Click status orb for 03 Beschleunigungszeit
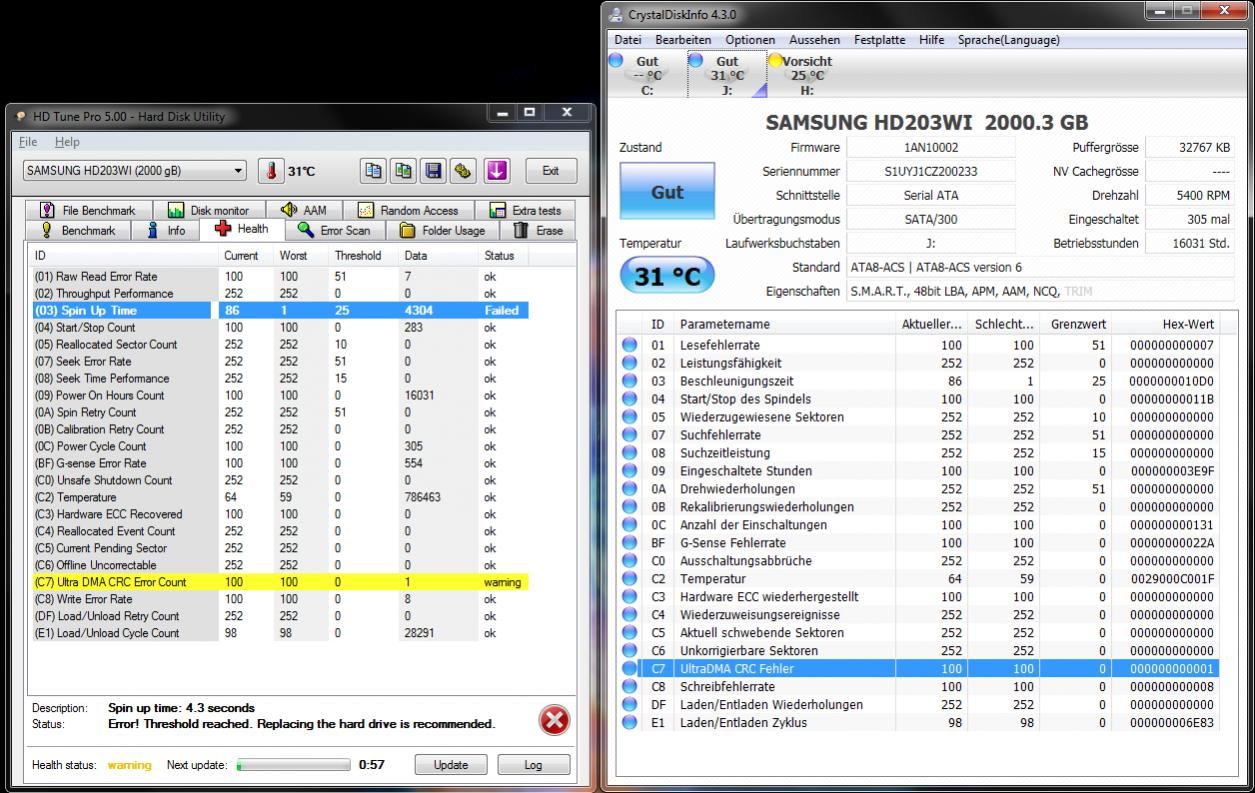Screen dimensions: 1255x793 coord(630,381)
